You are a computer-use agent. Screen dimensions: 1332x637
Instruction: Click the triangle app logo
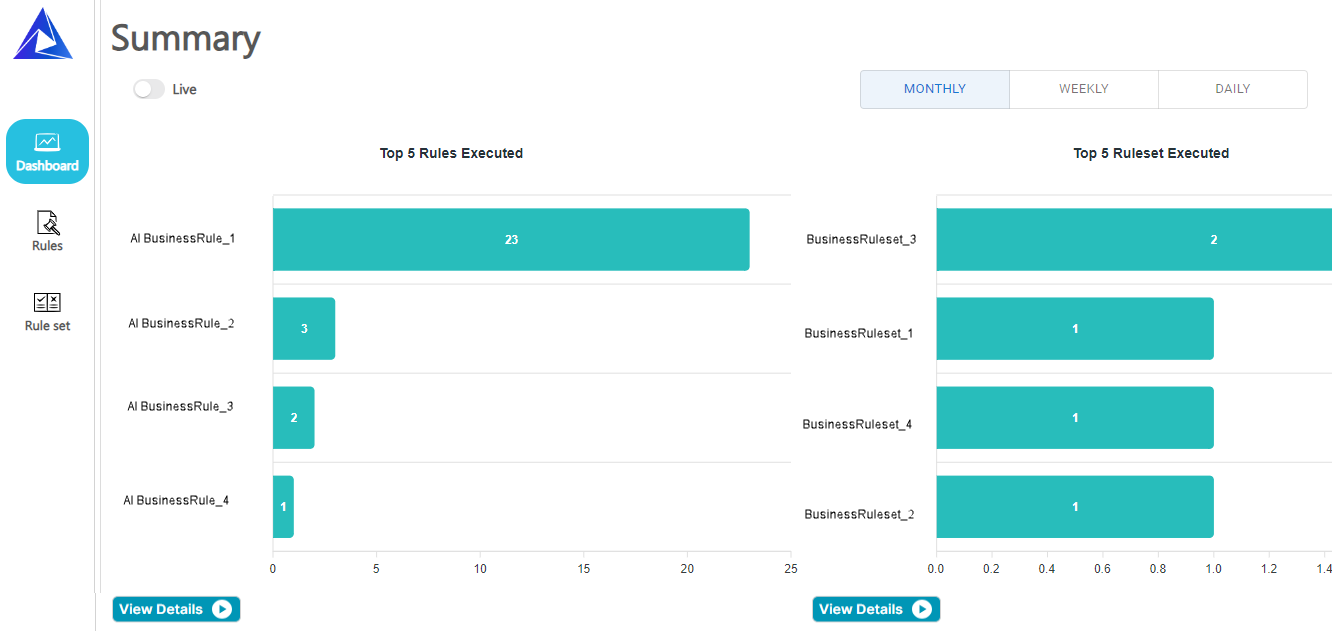click(x=43, y=35)
